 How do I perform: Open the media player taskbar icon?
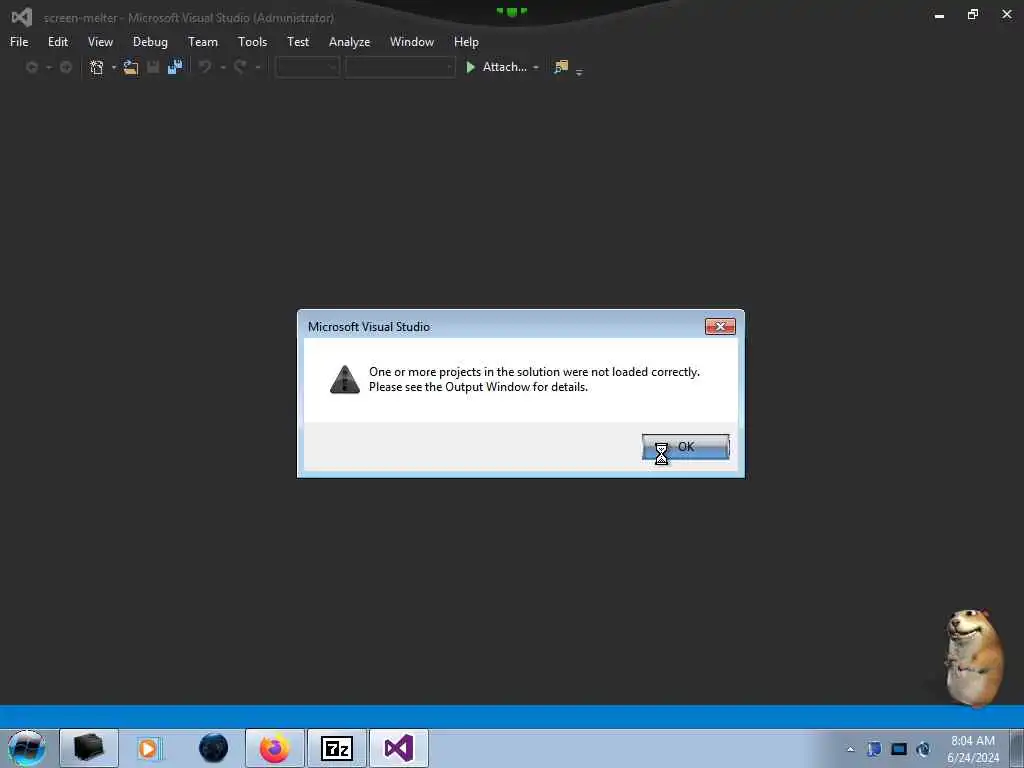coord(149,748)
